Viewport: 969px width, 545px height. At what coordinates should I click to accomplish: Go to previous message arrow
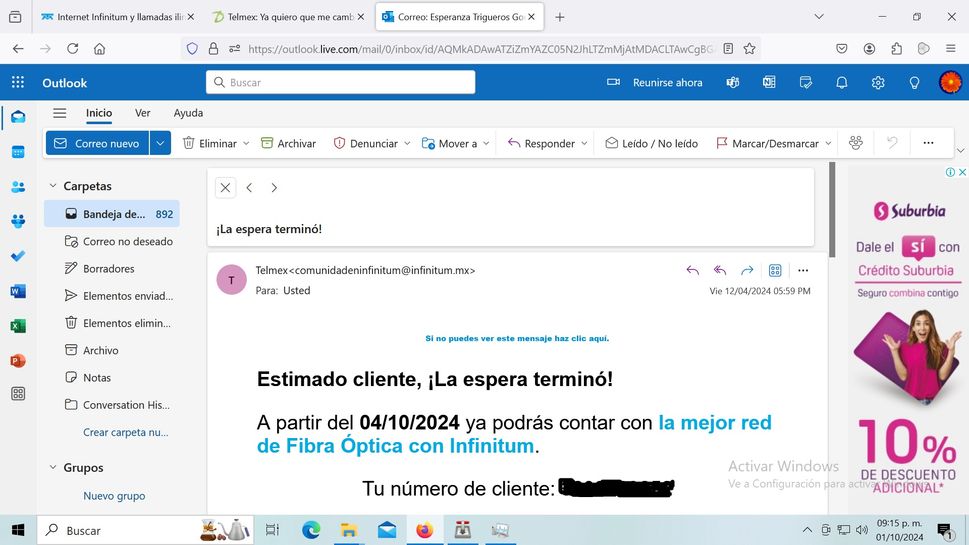(249, 187)
